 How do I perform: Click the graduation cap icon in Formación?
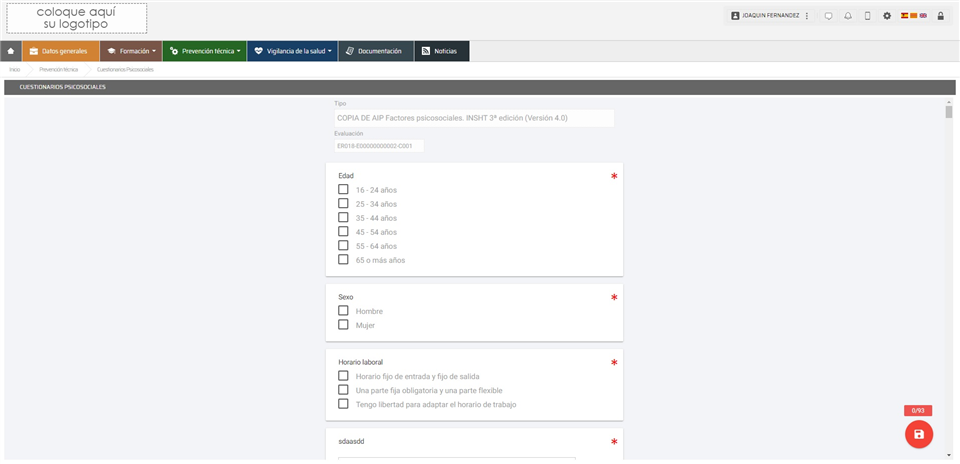point(111,51)
